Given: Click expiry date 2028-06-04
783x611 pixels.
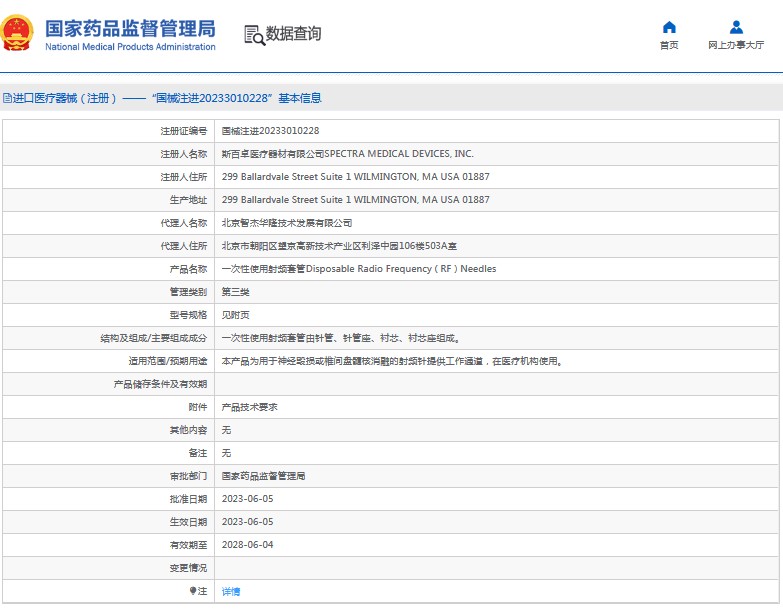Looking at the screenshot, I should [x=248, y=545].
